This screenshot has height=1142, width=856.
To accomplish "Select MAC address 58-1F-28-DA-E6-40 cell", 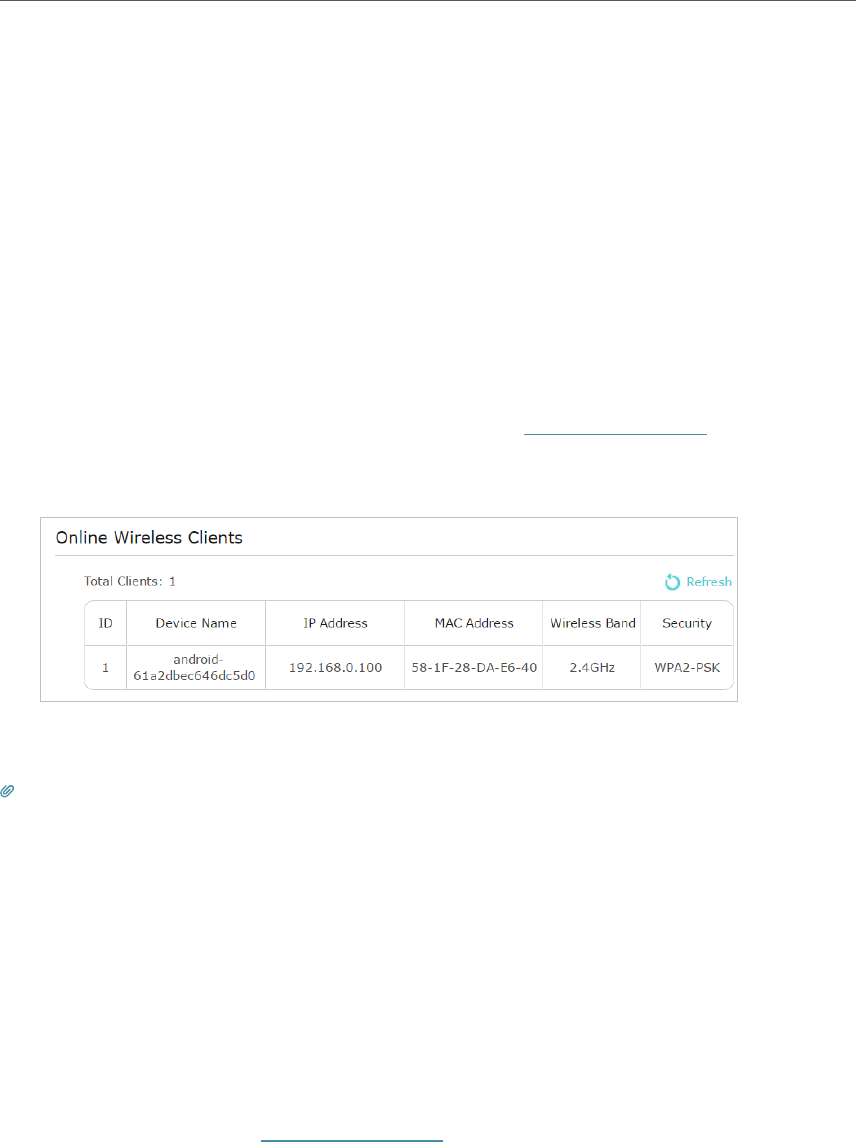I will tap(474, 668).
